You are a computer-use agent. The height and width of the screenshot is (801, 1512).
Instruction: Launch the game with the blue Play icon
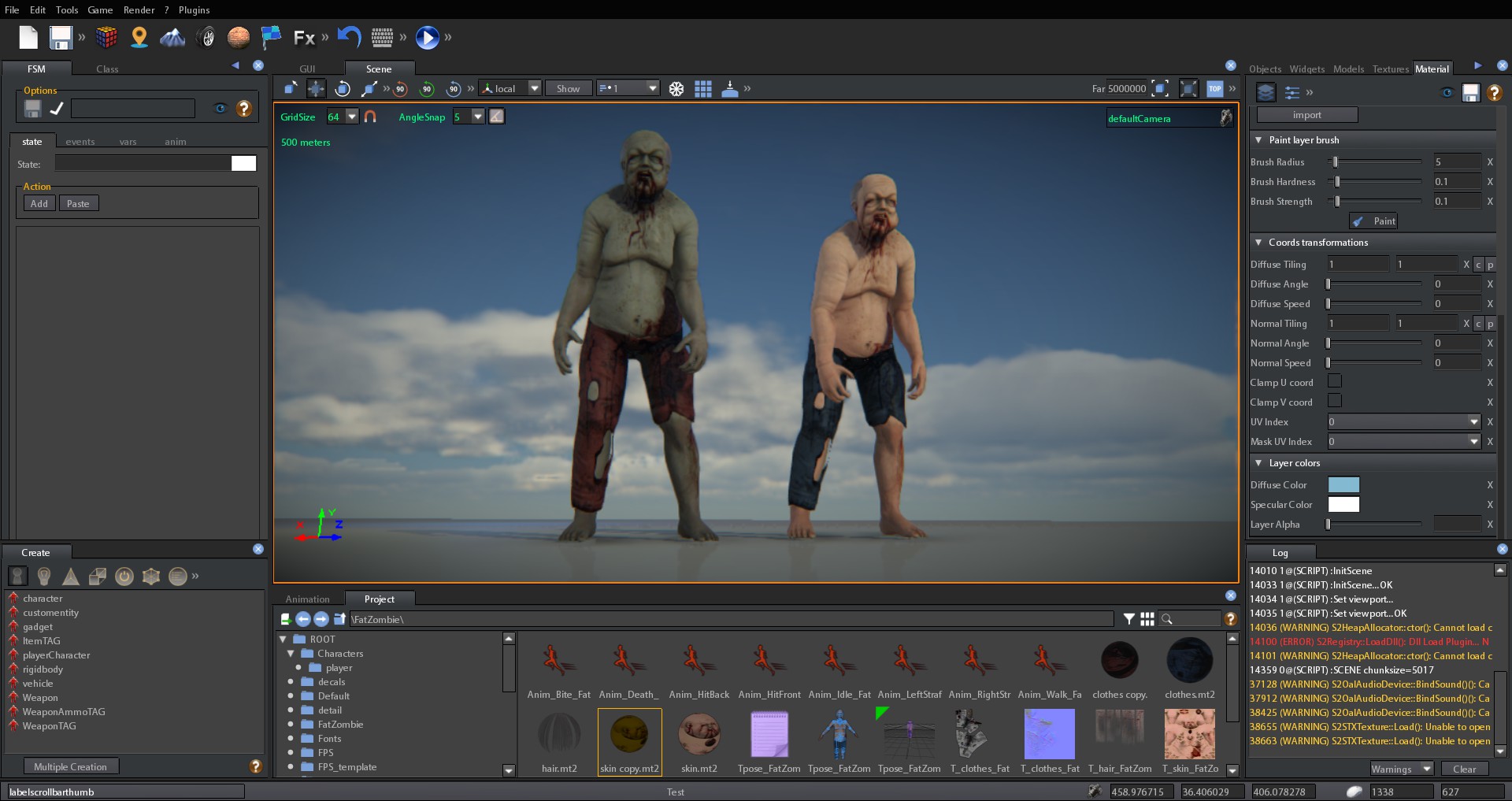click(426, 37)
